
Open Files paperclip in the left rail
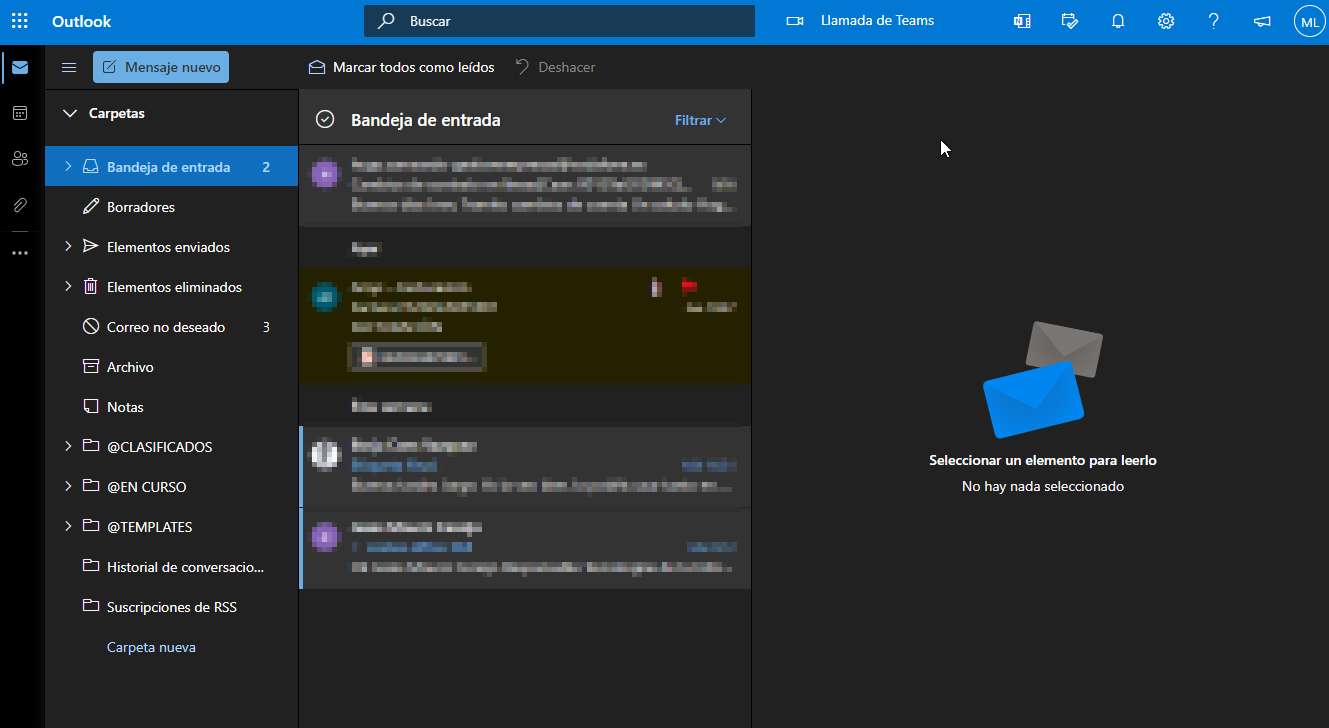[x=20, y=205]
